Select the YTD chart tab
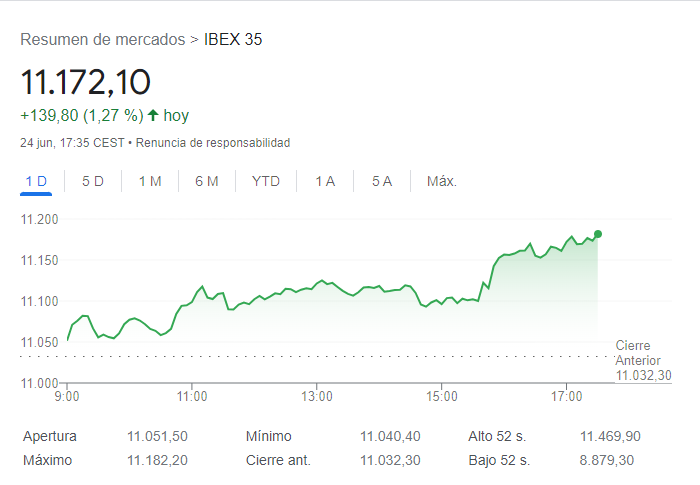 [x=266, y=181]
